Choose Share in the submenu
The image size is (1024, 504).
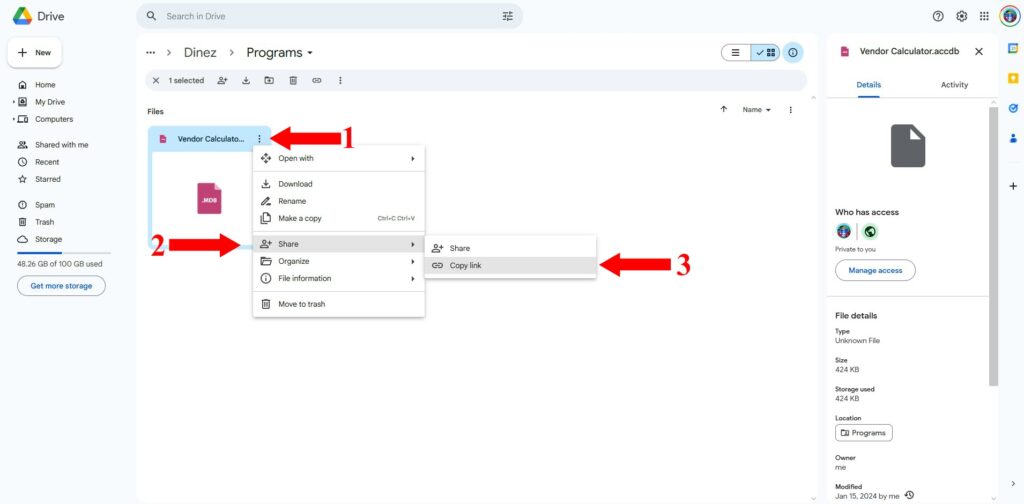pyautogui.click(x=510, y=248)
